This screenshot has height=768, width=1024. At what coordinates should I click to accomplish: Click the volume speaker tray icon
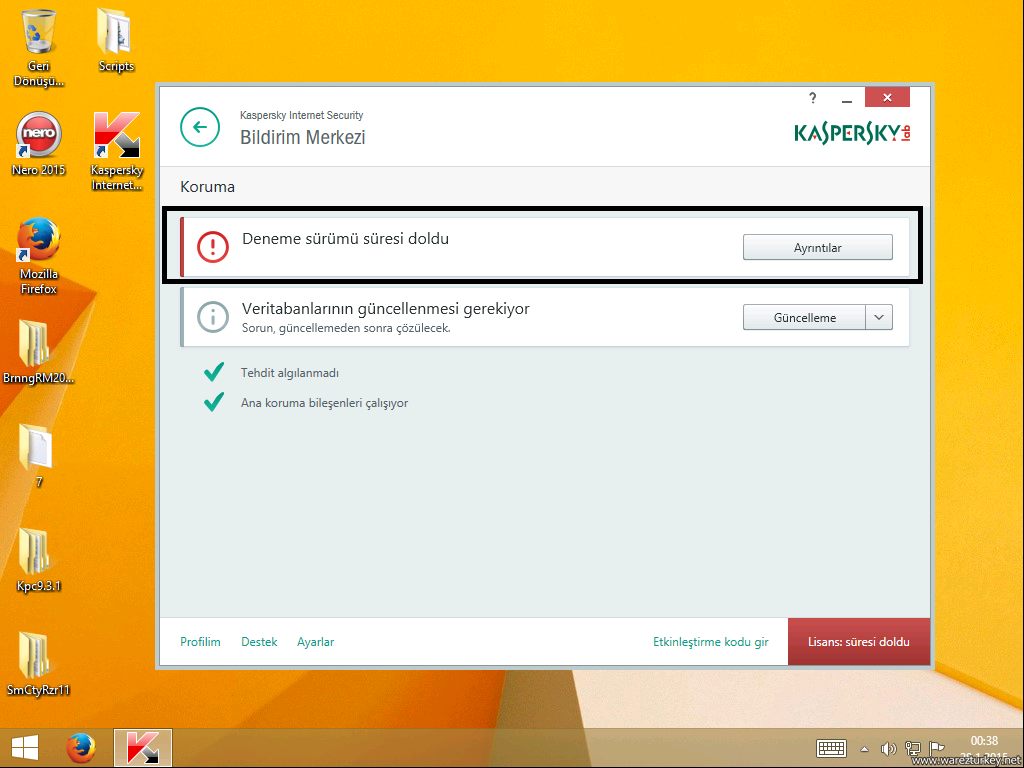pyautogui.click(x=887, y=749)
